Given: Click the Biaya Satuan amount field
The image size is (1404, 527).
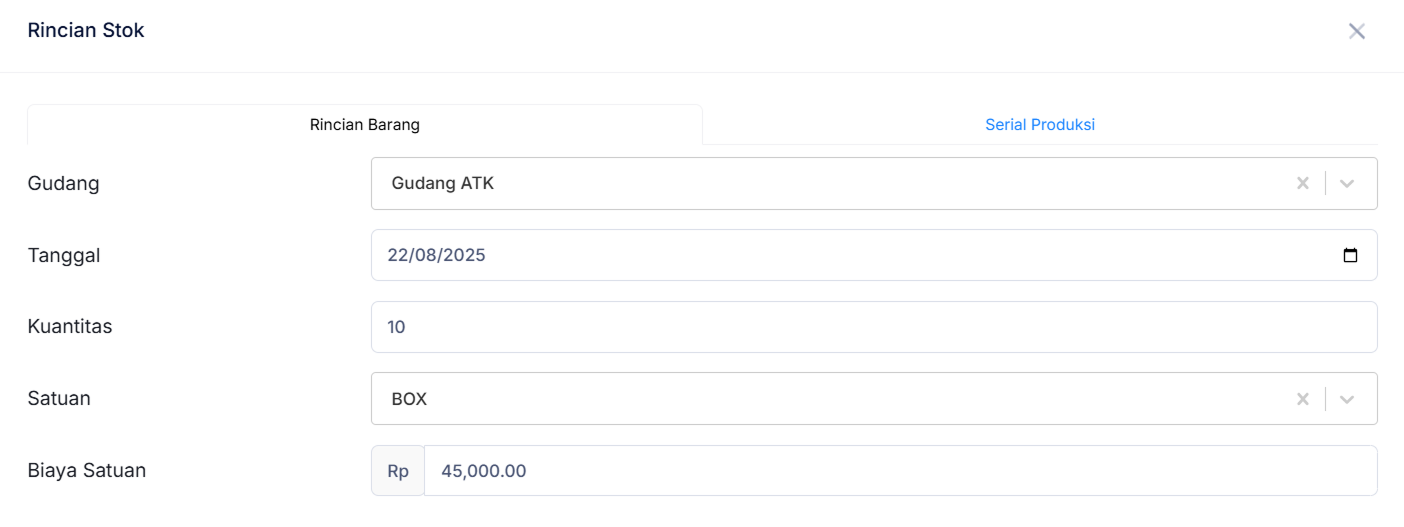Looking at the screenshot, I should (x=900, y=471).
